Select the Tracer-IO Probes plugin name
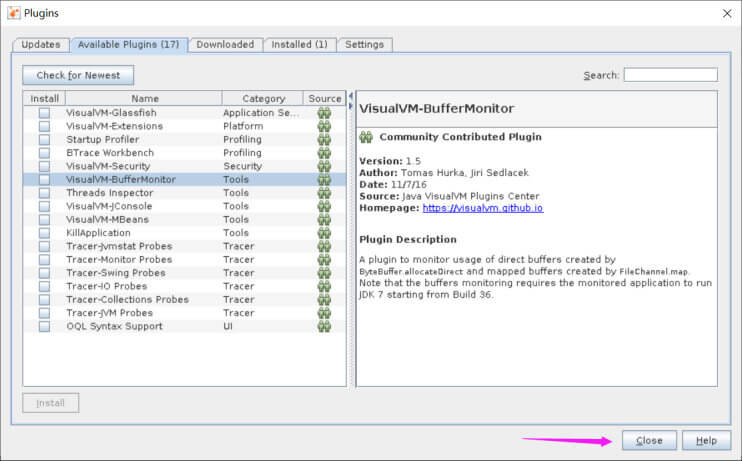The image size is (742, 461). 106,286
